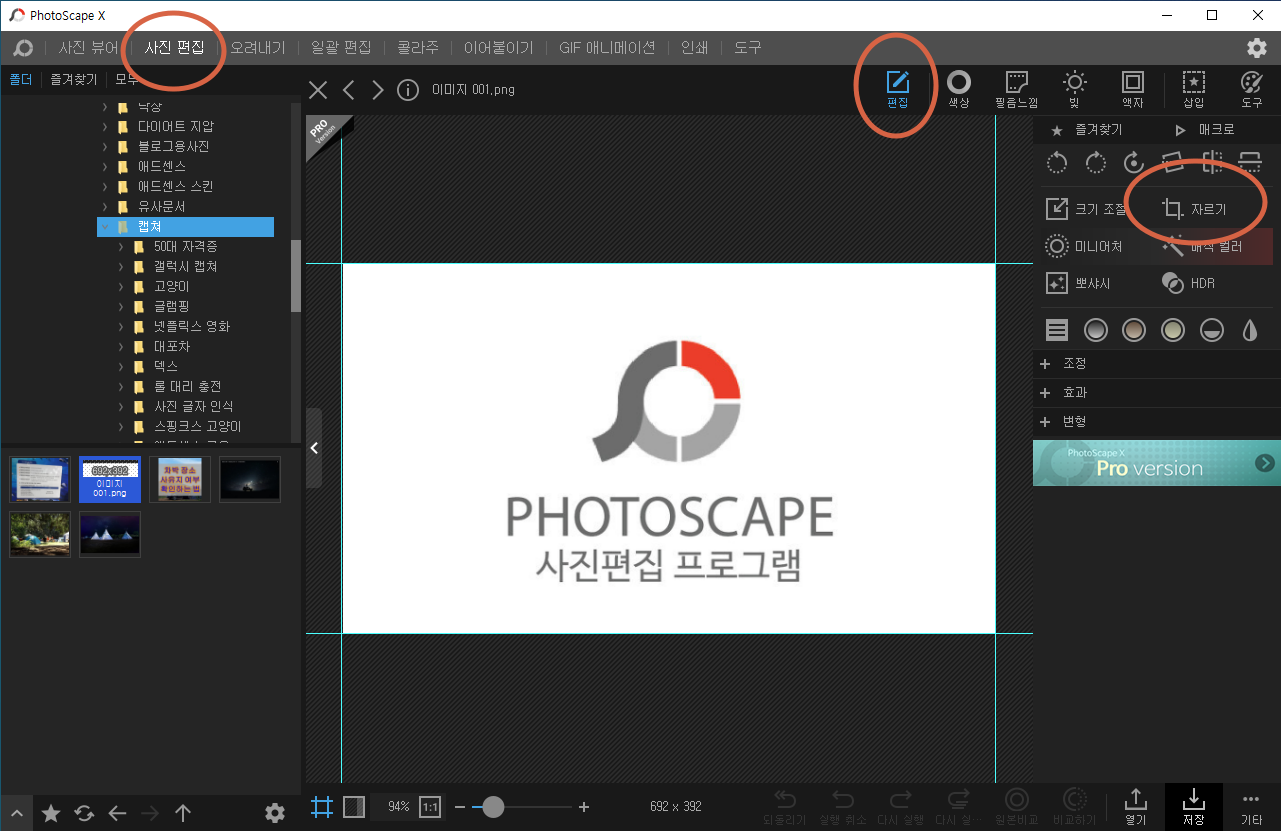Expand the 애드센스 스킨 folder arrow
Image resolution: width=1281 pixels, height=831 pixels.
pyautogui.click(x=105, y=187)
